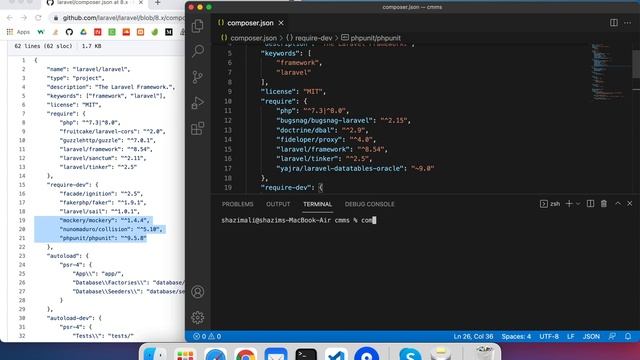Open Skype from the Dock
The image size is (640, 360).
(x=410, y=354)
